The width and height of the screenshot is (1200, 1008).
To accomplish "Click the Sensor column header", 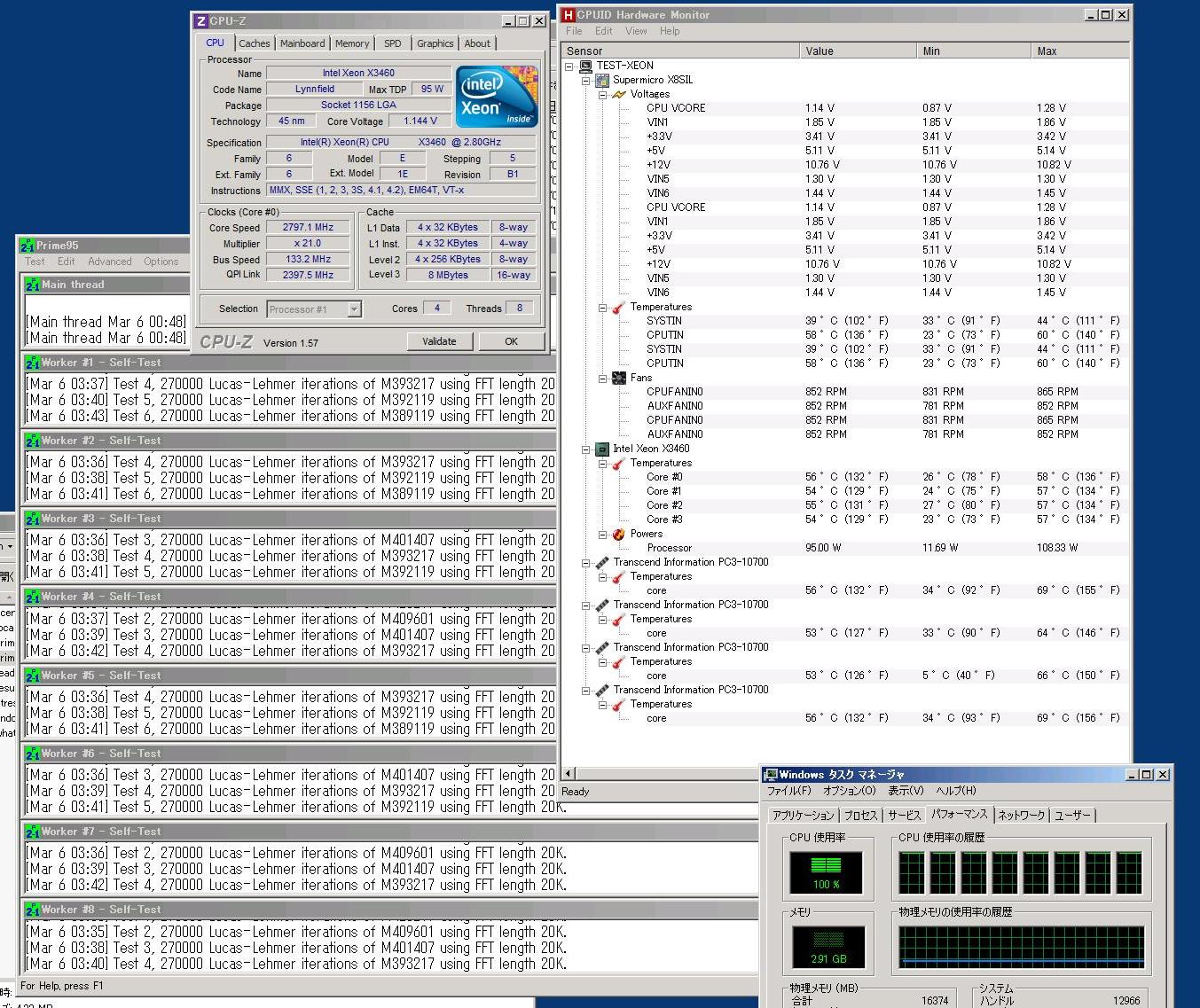I will pos(680,51).
